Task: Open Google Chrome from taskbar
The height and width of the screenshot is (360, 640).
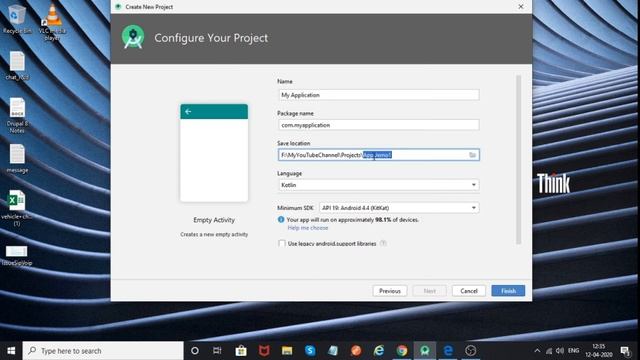Action: 402,351
